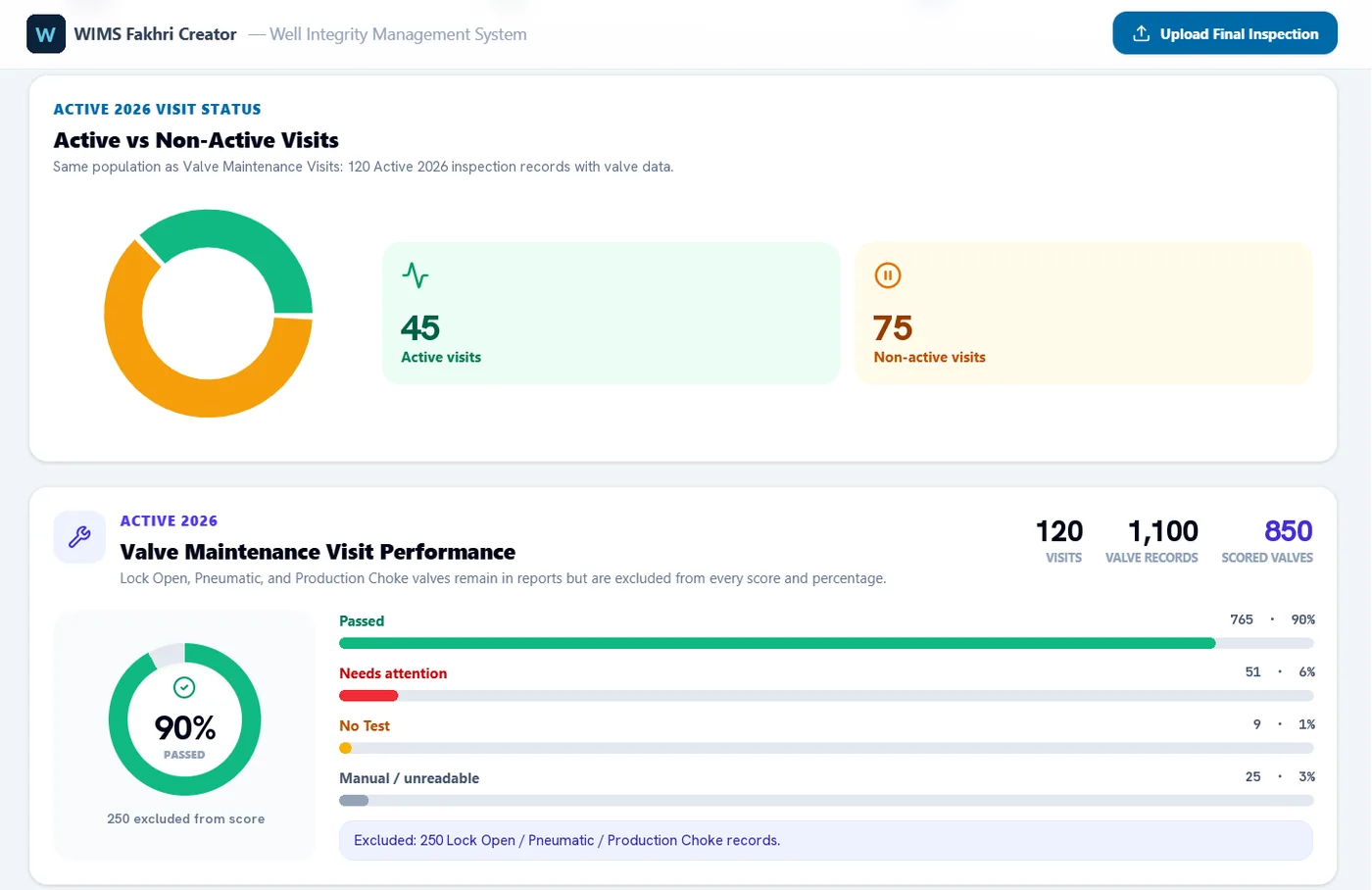Image resolution: width=1372 pixels, height=890 pixels.
Task: Click the 'Excluded: 250 Lock Open' note banner
Action: pyautogui.click(x=825, y=841)
